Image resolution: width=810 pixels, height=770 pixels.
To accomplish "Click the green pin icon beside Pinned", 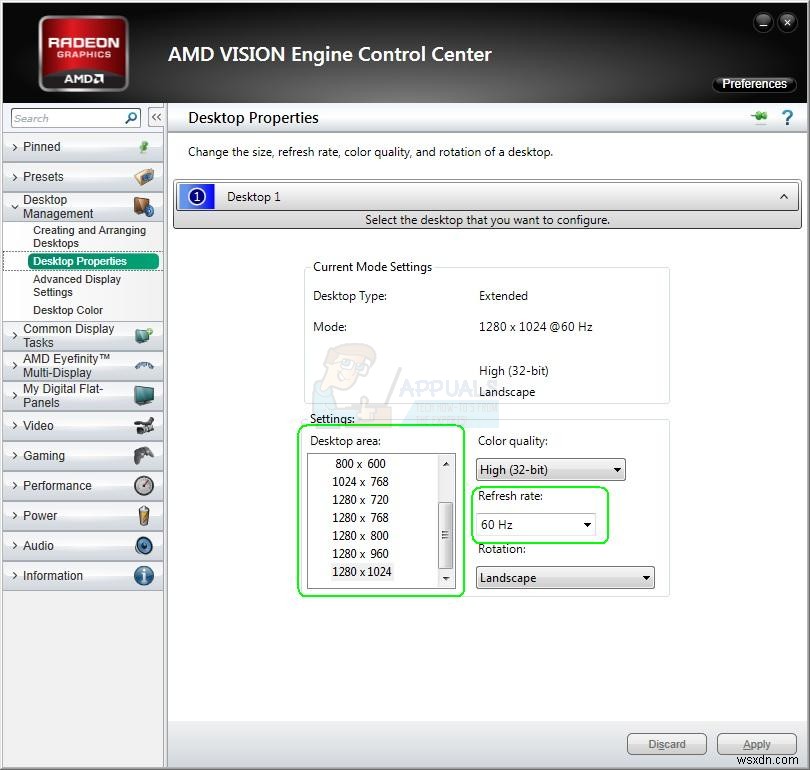I will tap(144, 147).
